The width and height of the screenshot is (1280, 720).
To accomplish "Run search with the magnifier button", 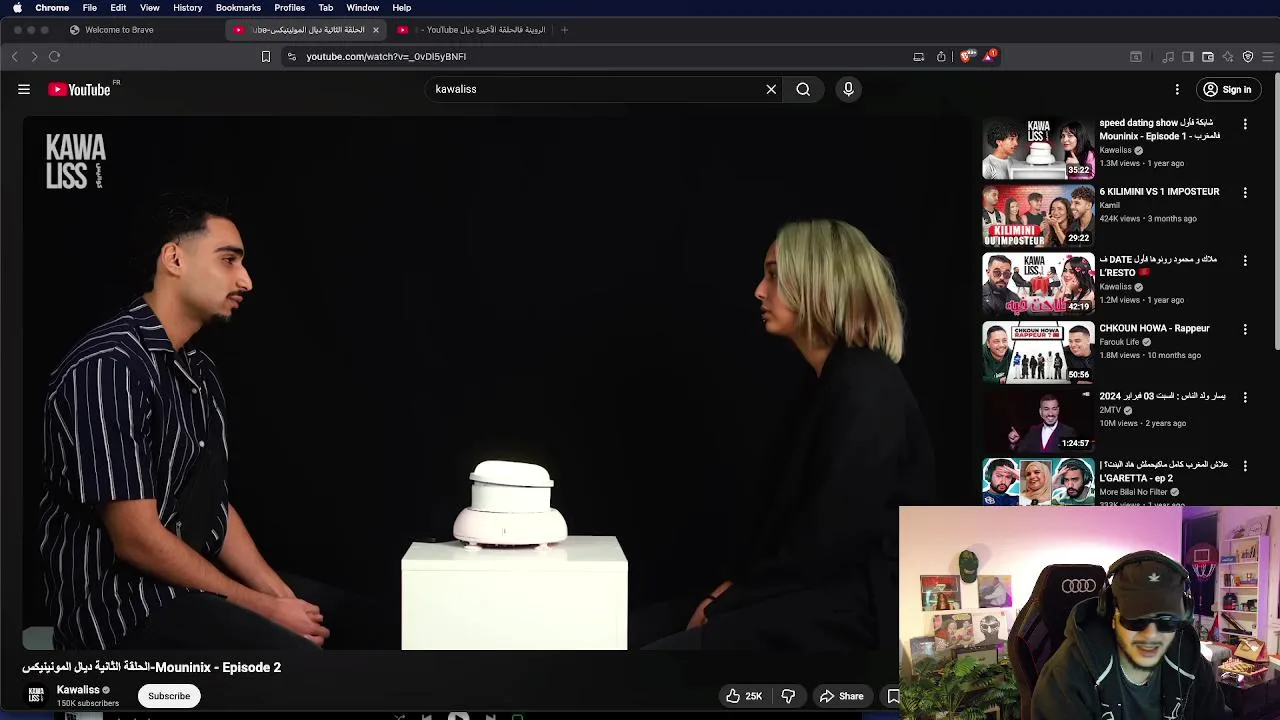I will coord(803,89).
